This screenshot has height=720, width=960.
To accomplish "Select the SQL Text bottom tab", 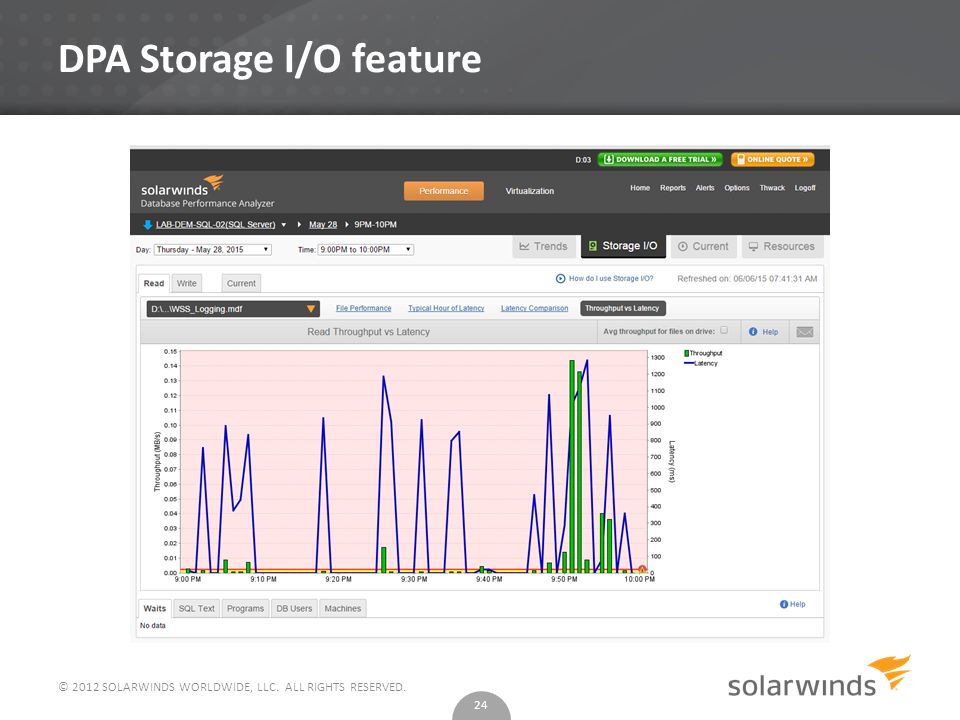I will 197,609.
